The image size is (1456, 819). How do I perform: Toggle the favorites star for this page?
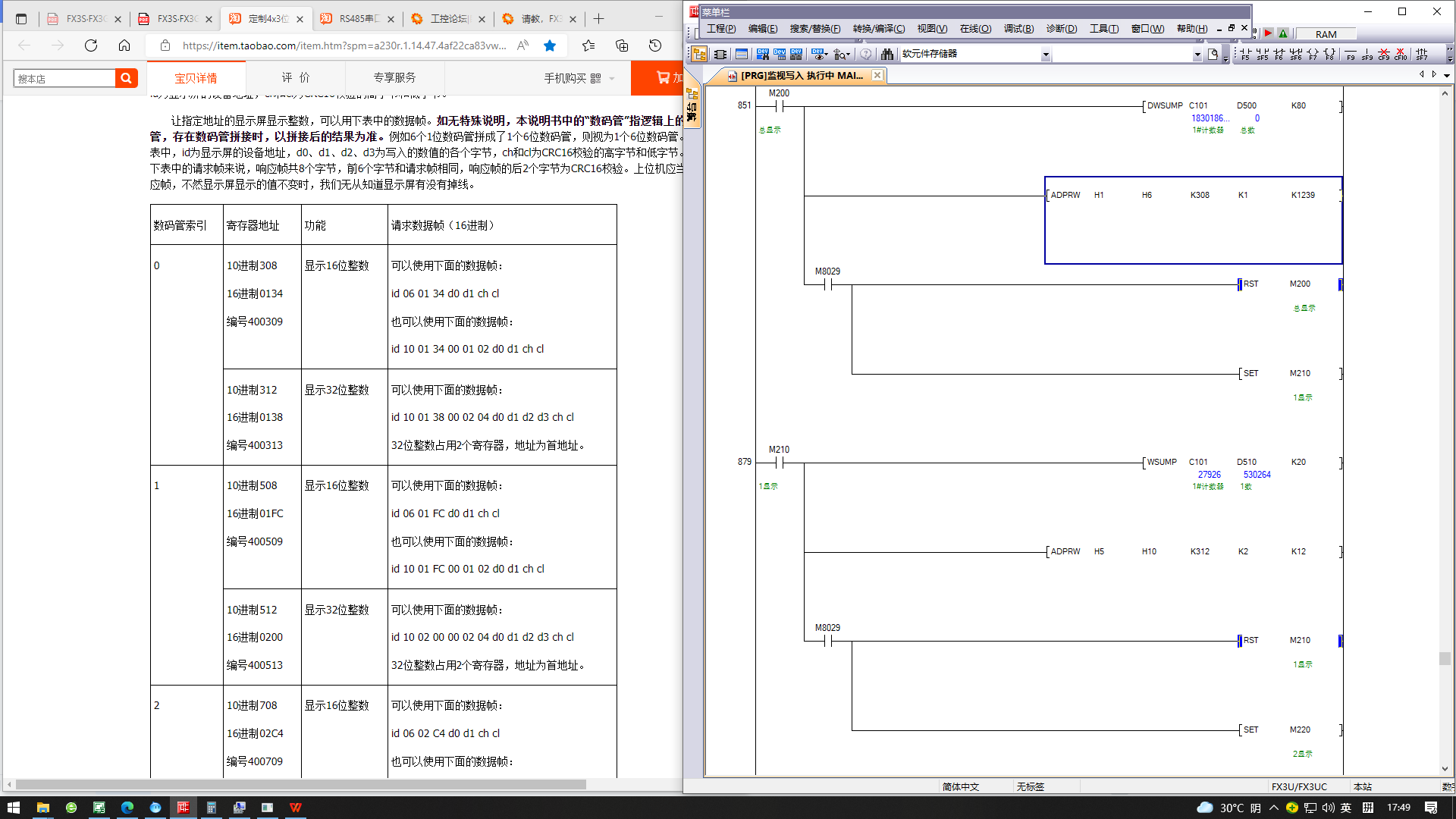click(x=550, y=45)
